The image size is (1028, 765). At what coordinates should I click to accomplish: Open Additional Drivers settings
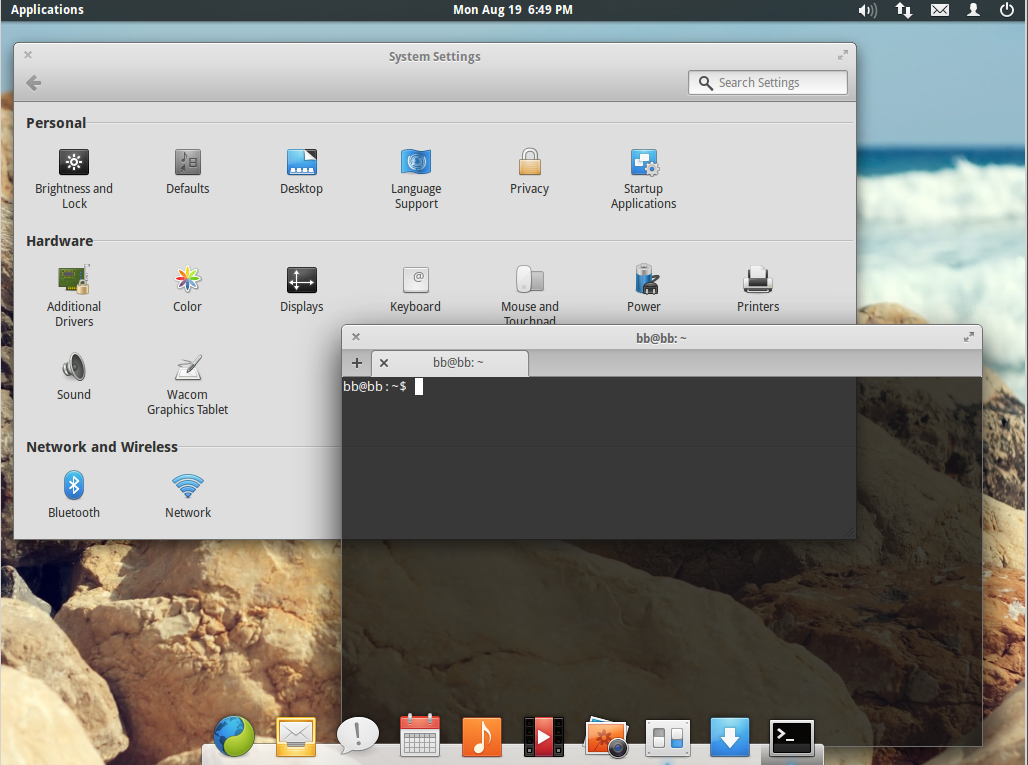pos(74,280)
